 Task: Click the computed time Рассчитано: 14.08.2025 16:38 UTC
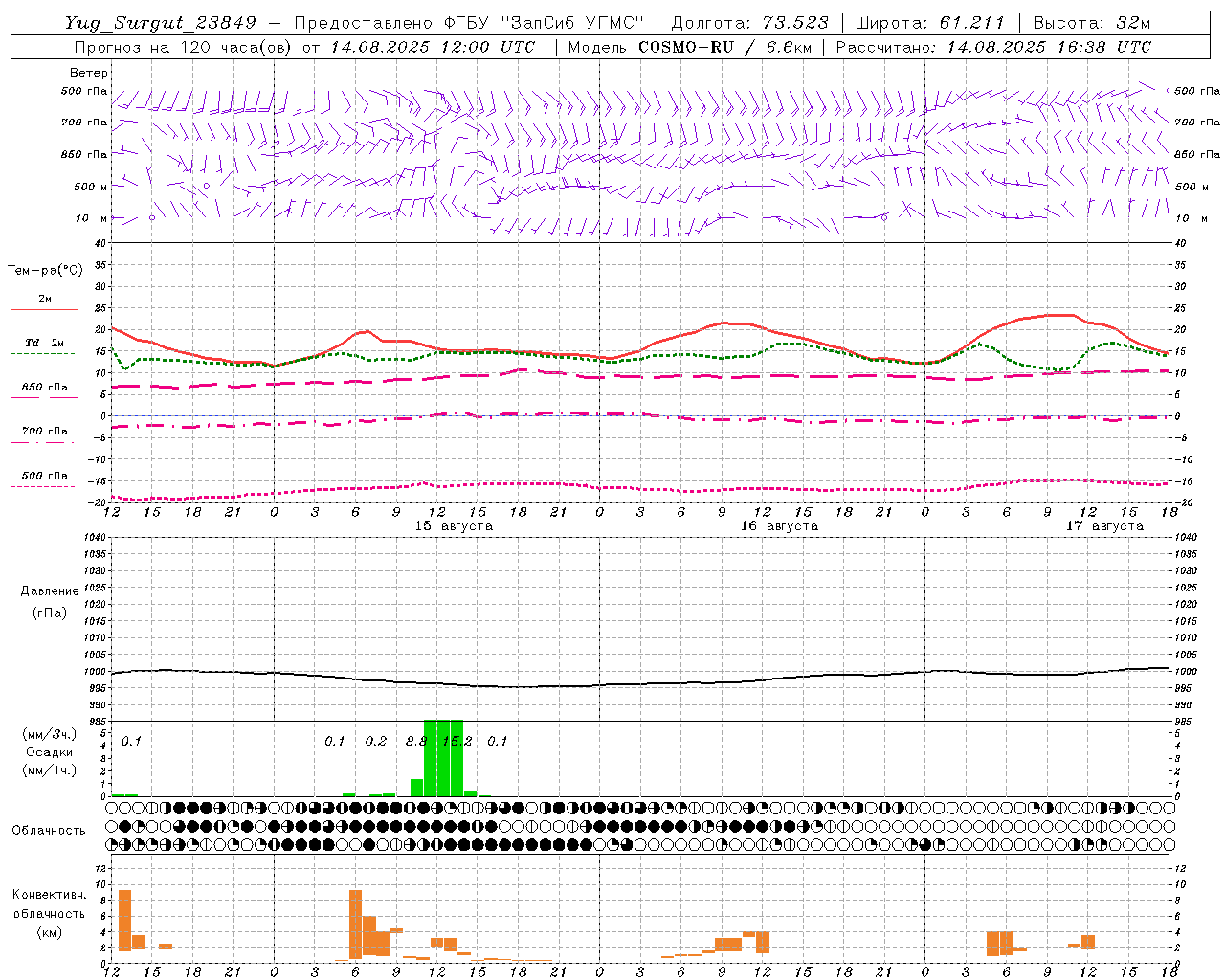point(993,47)
